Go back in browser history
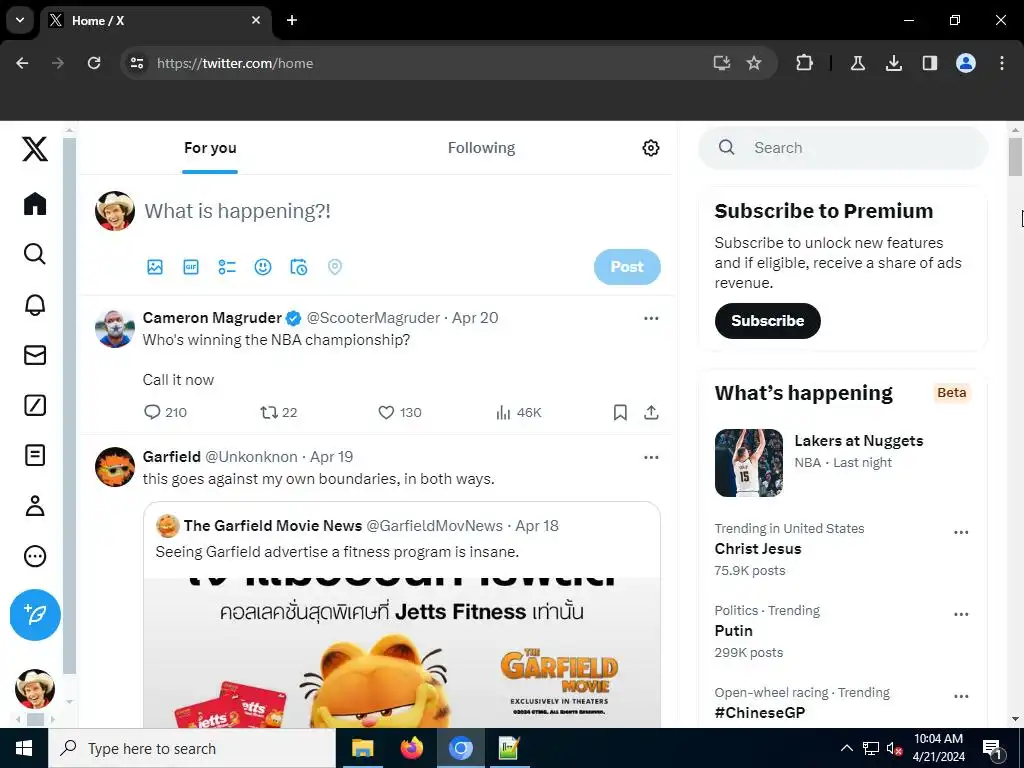This screenshot has width=1024, height=768. (22, 63)
